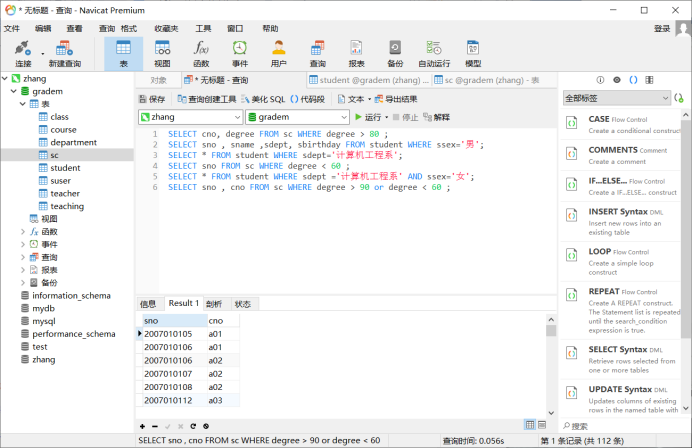Select the information_schema database
Screen dimensions: 692x448
71,296
